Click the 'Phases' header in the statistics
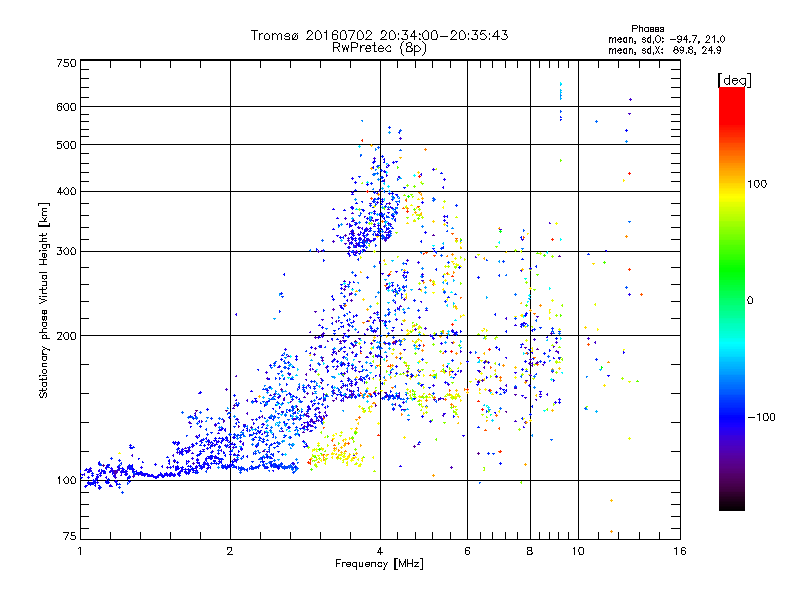The height and width of the screenshot is (600, 800). point(647,29)
